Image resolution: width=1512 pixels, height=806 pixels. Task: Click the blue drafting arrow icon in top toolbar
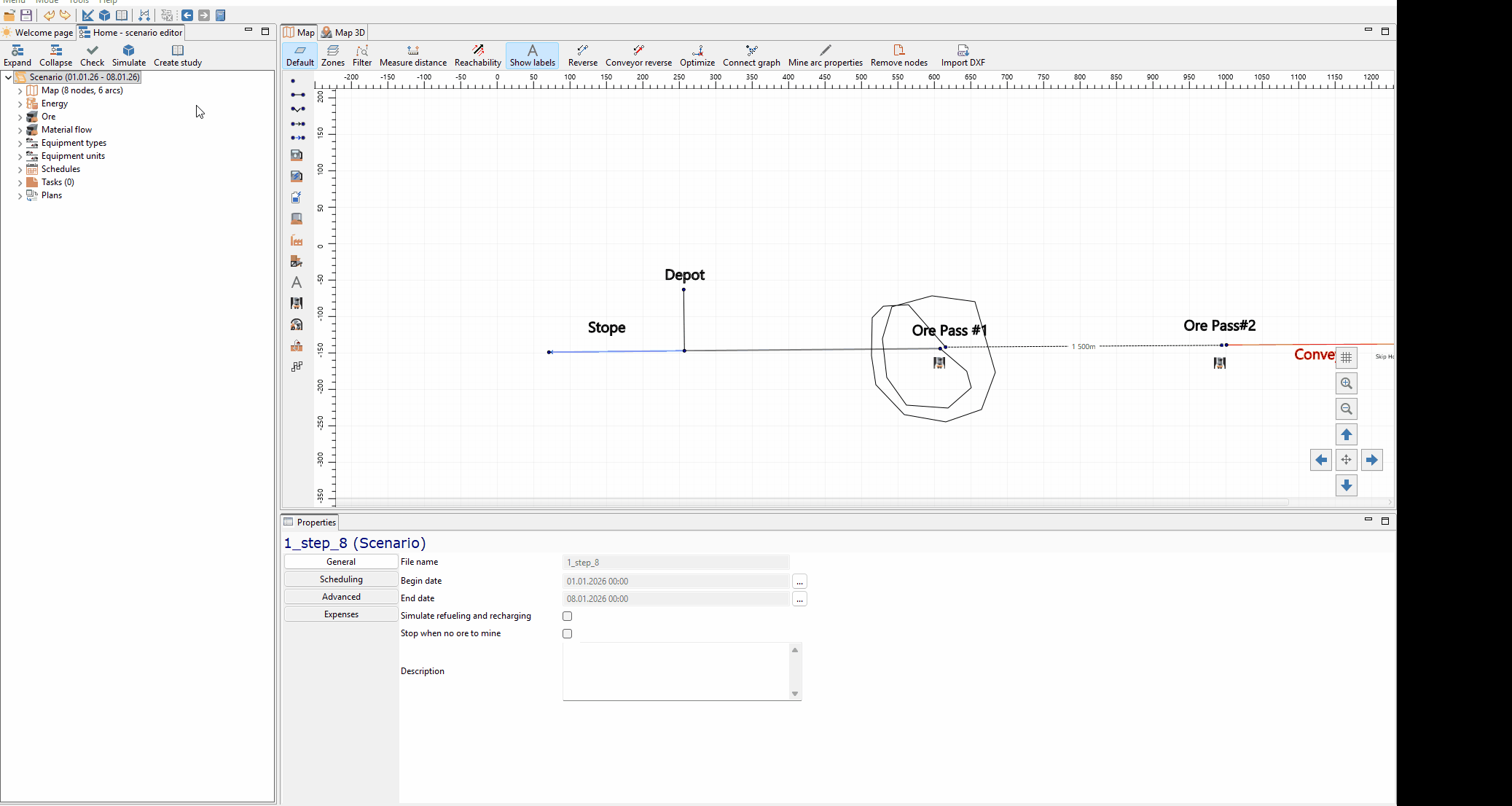click(x=87, y=15)
